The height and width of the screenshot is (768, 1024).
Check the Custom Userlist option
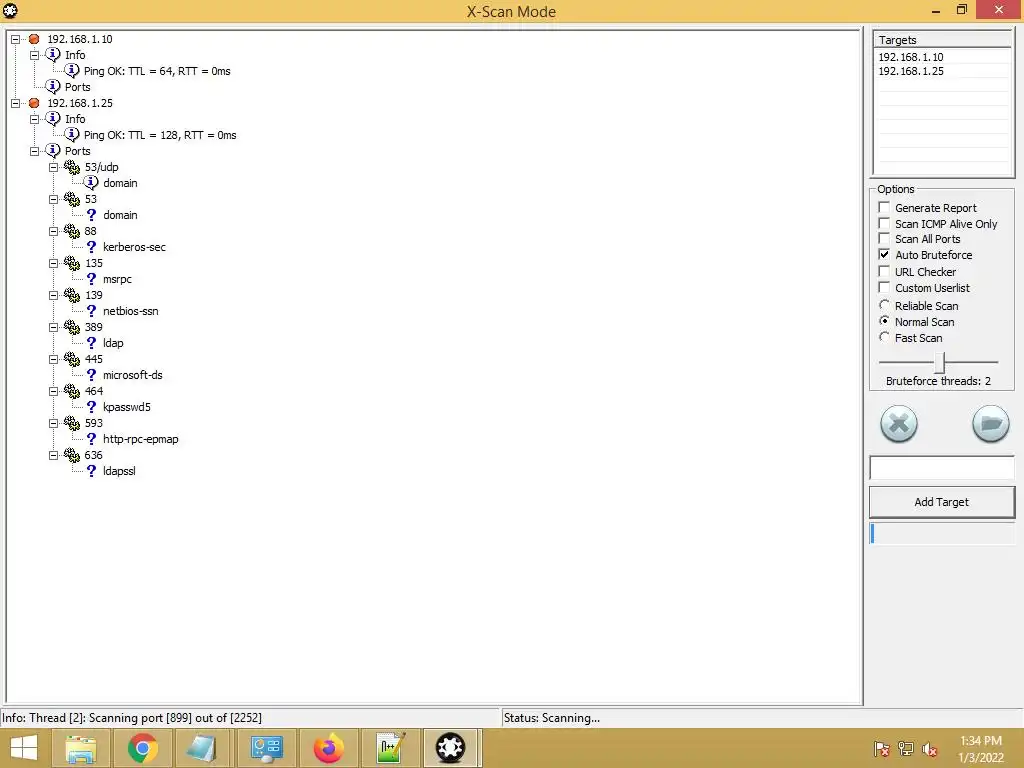(x=884, y=287)
